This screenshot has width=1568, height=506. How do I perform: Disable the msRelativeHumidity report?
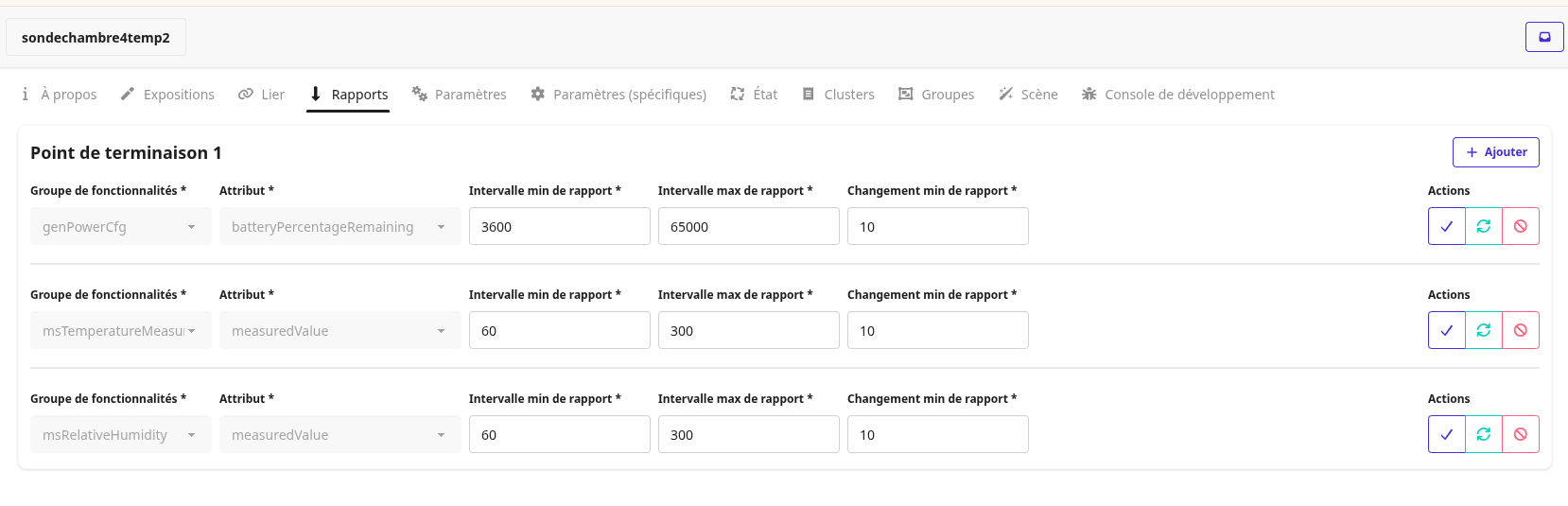(x=1520, y=434)
